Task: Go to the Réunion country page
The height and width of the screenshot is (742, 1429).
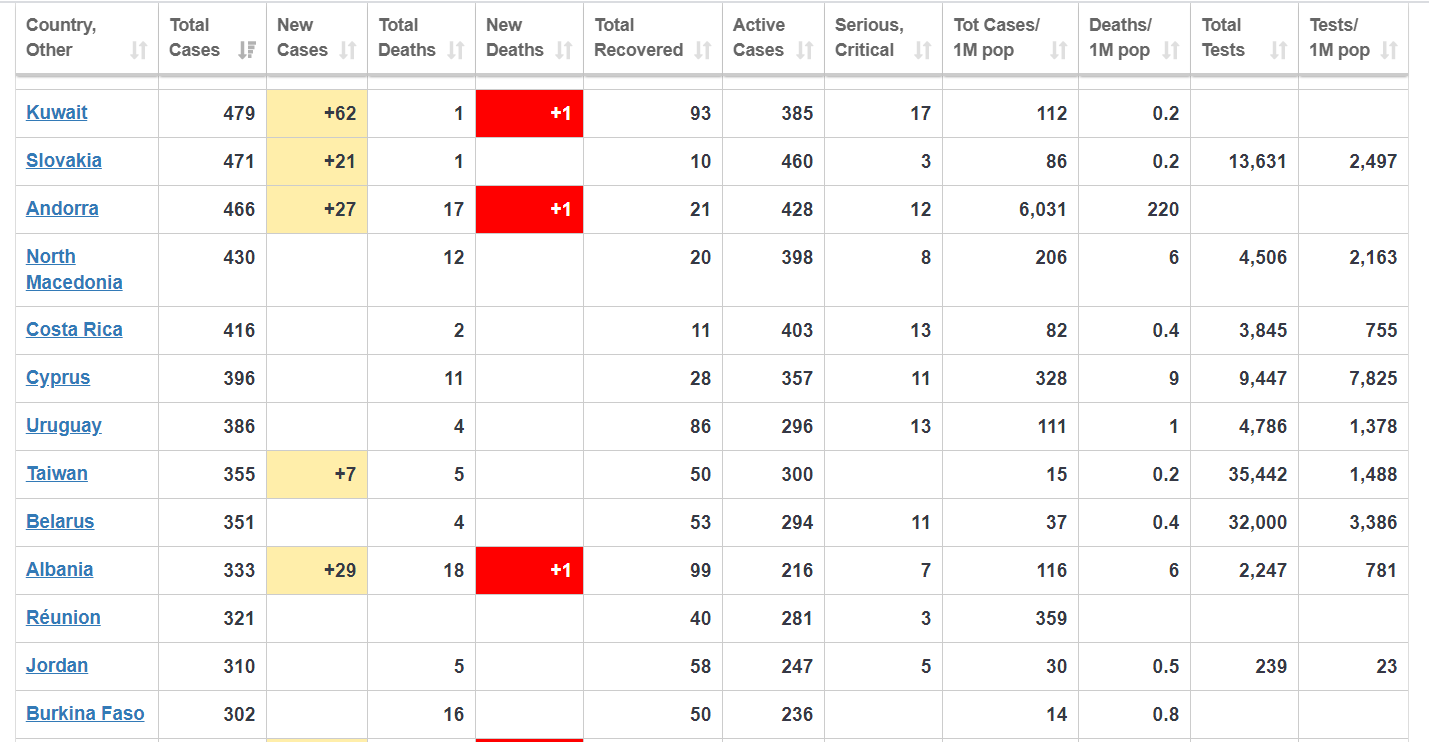Action: [x=63, y=617]
